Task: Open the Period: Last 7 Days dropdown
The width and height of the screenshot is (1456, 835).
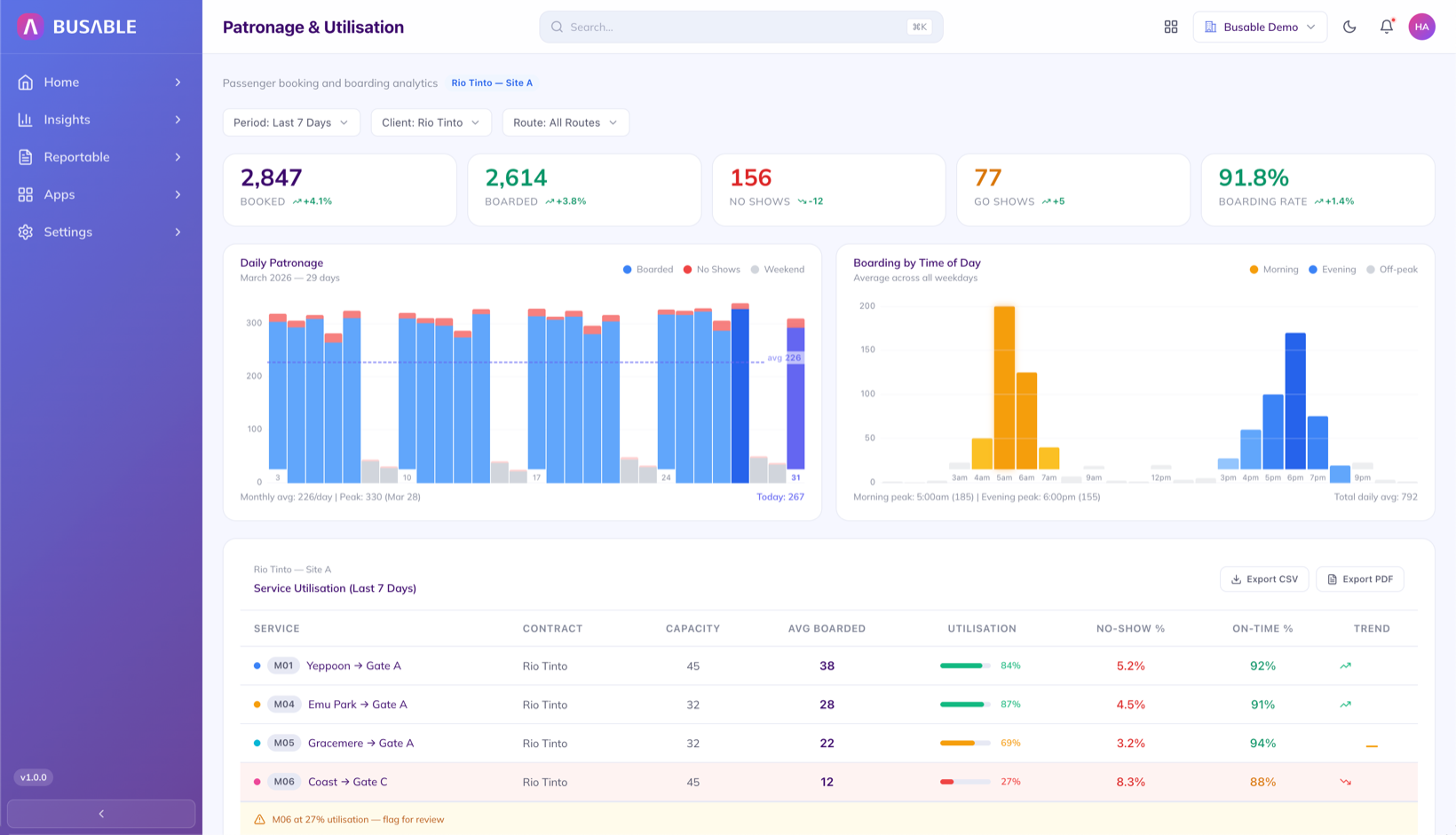Action: 291,122
